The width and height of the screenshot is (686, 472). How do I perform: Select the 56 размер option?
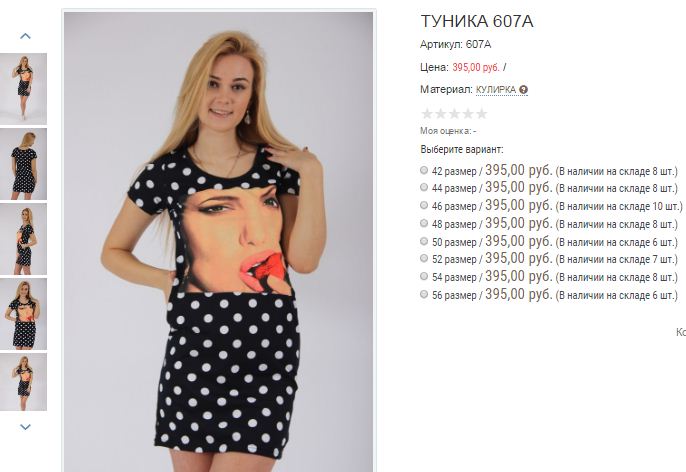pos(424,294)
